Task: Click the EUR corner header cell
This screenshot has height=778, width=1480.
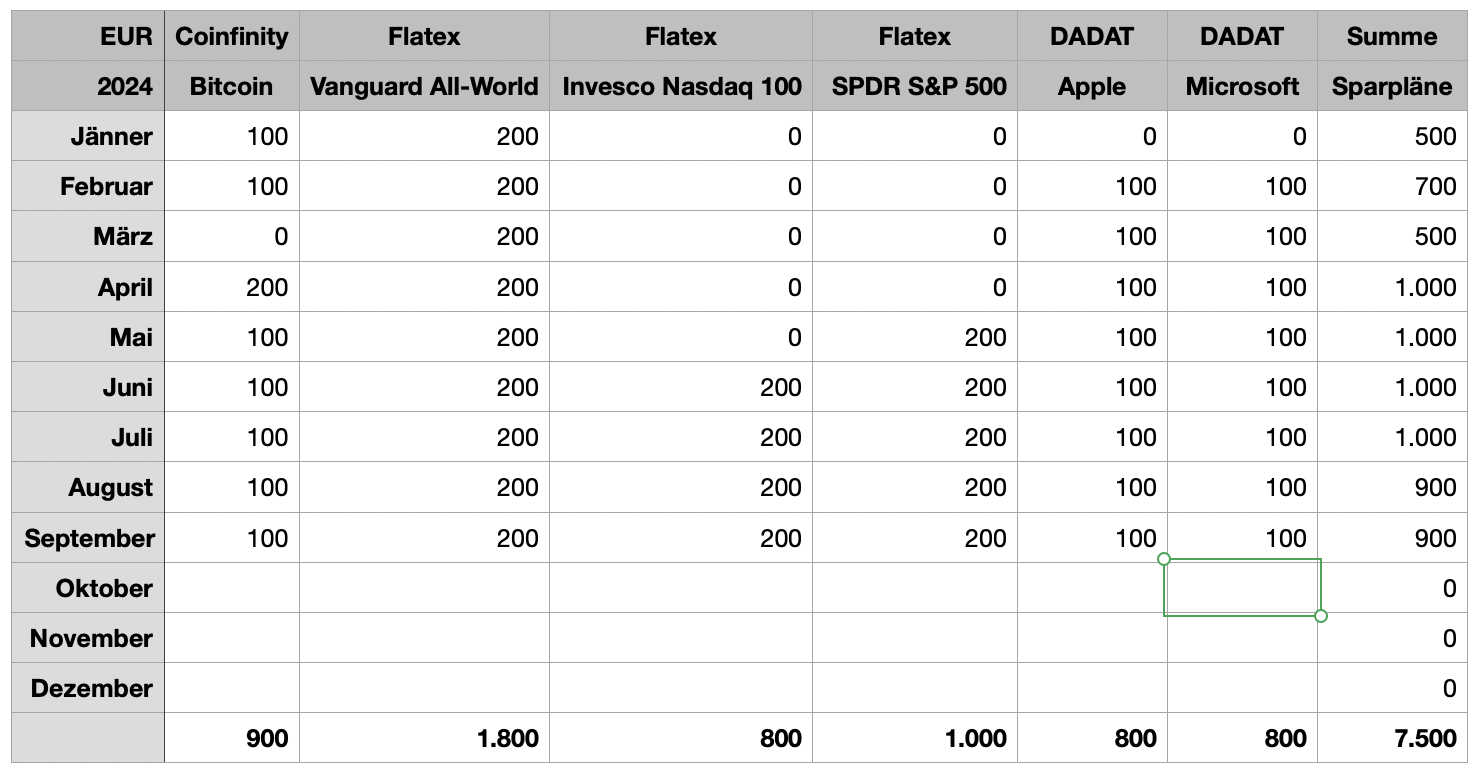Action: pyautogui.click(x=88, y=37)
